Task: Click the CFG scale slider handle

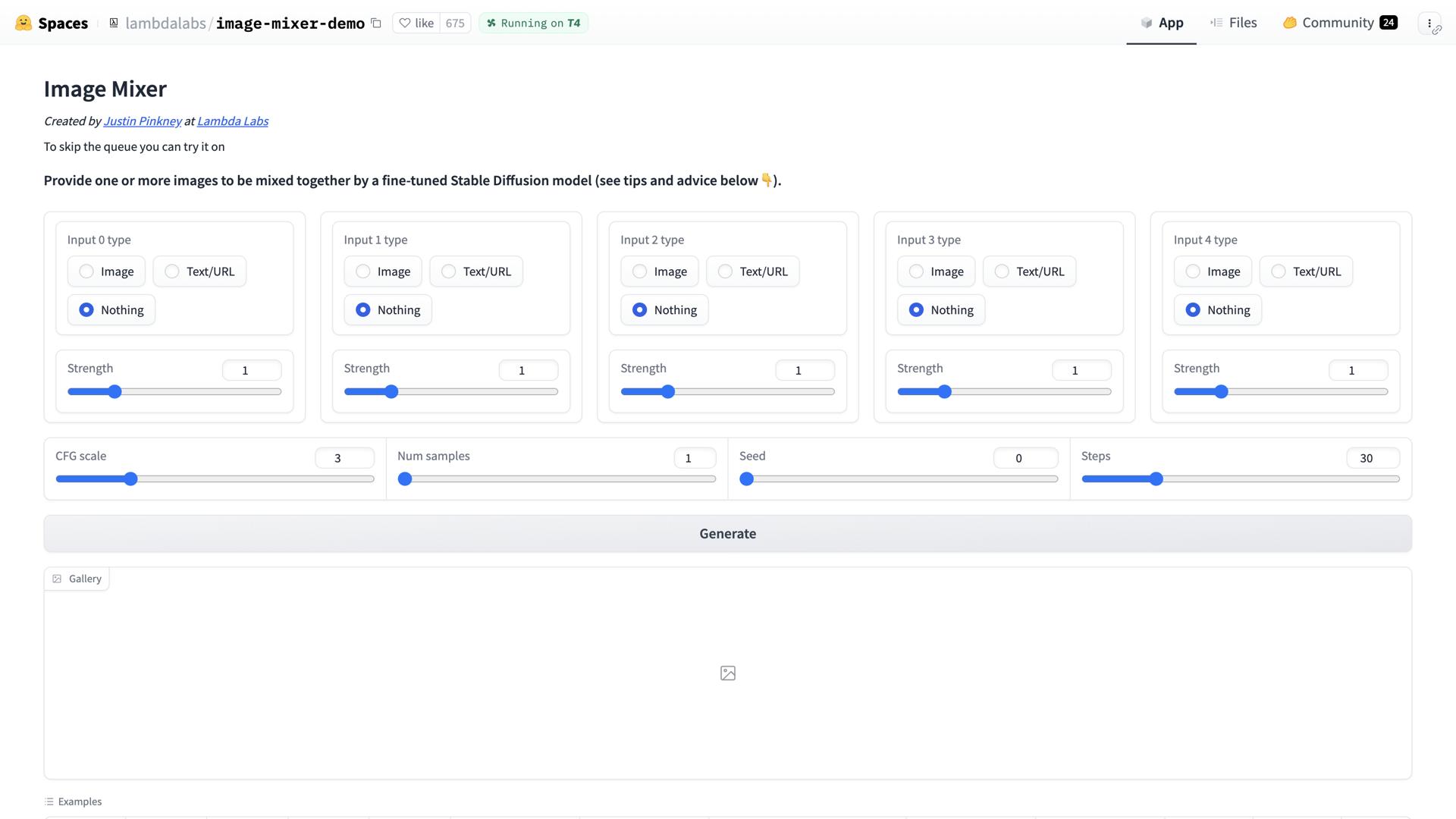Action: (130, 479)
